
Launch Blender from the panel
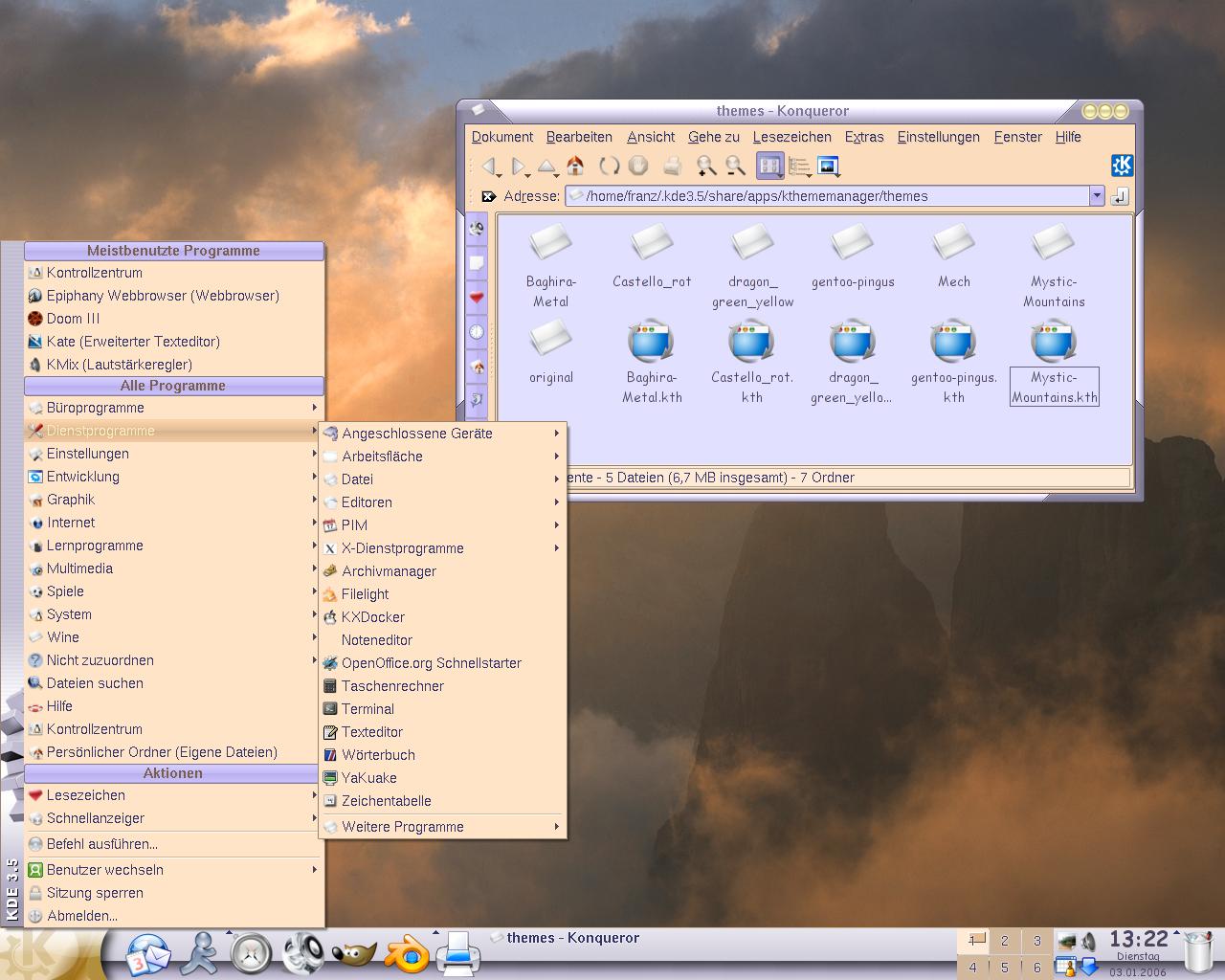pos(407,954)
